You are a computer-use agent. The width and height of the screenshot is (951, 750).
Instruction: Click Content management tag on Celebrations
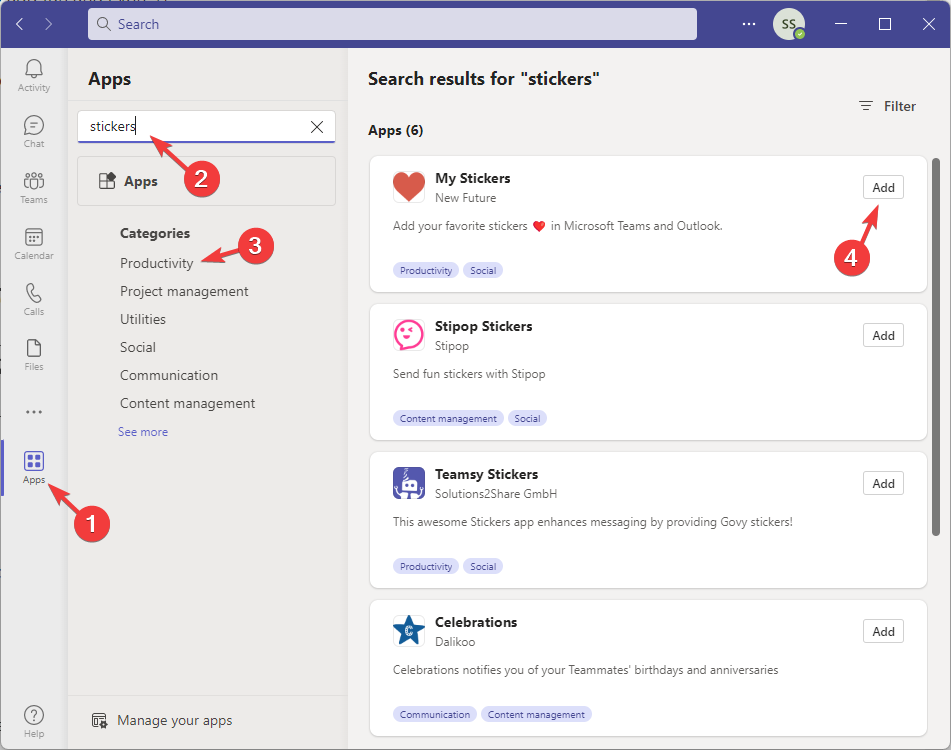coord(536,714)
